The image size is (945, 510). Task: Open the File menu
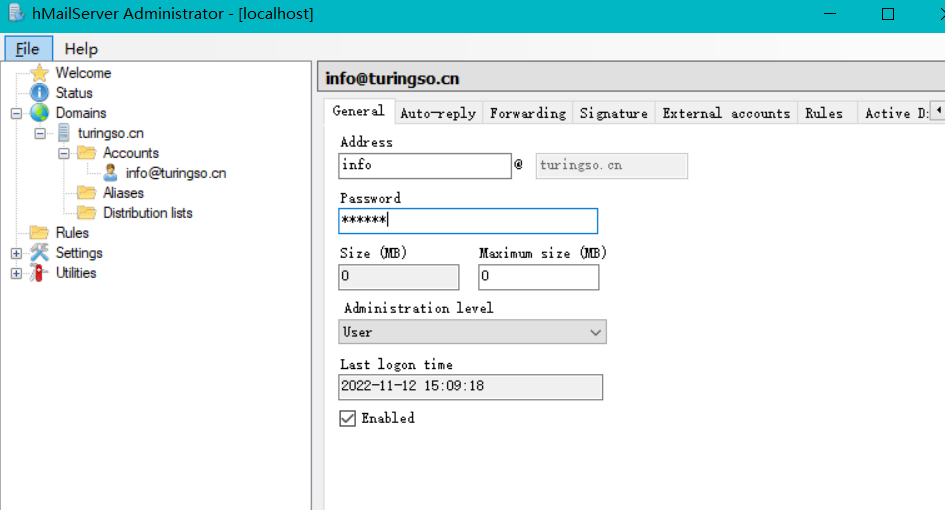click(x=28, y=49)
